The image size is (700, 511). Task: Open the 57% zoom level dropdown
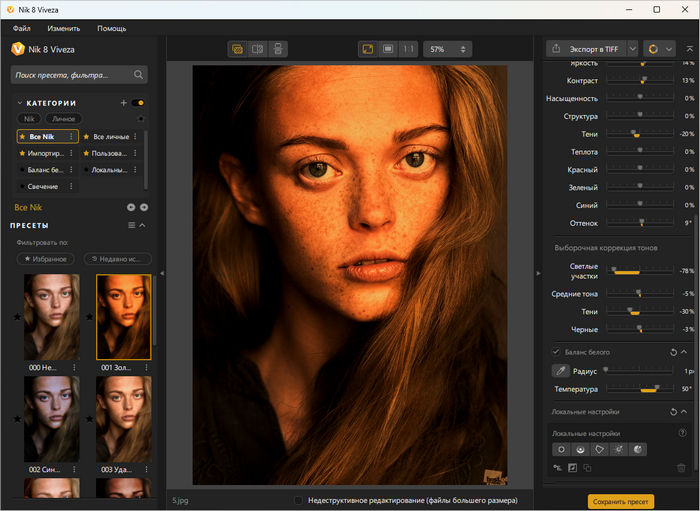[449, 48]
